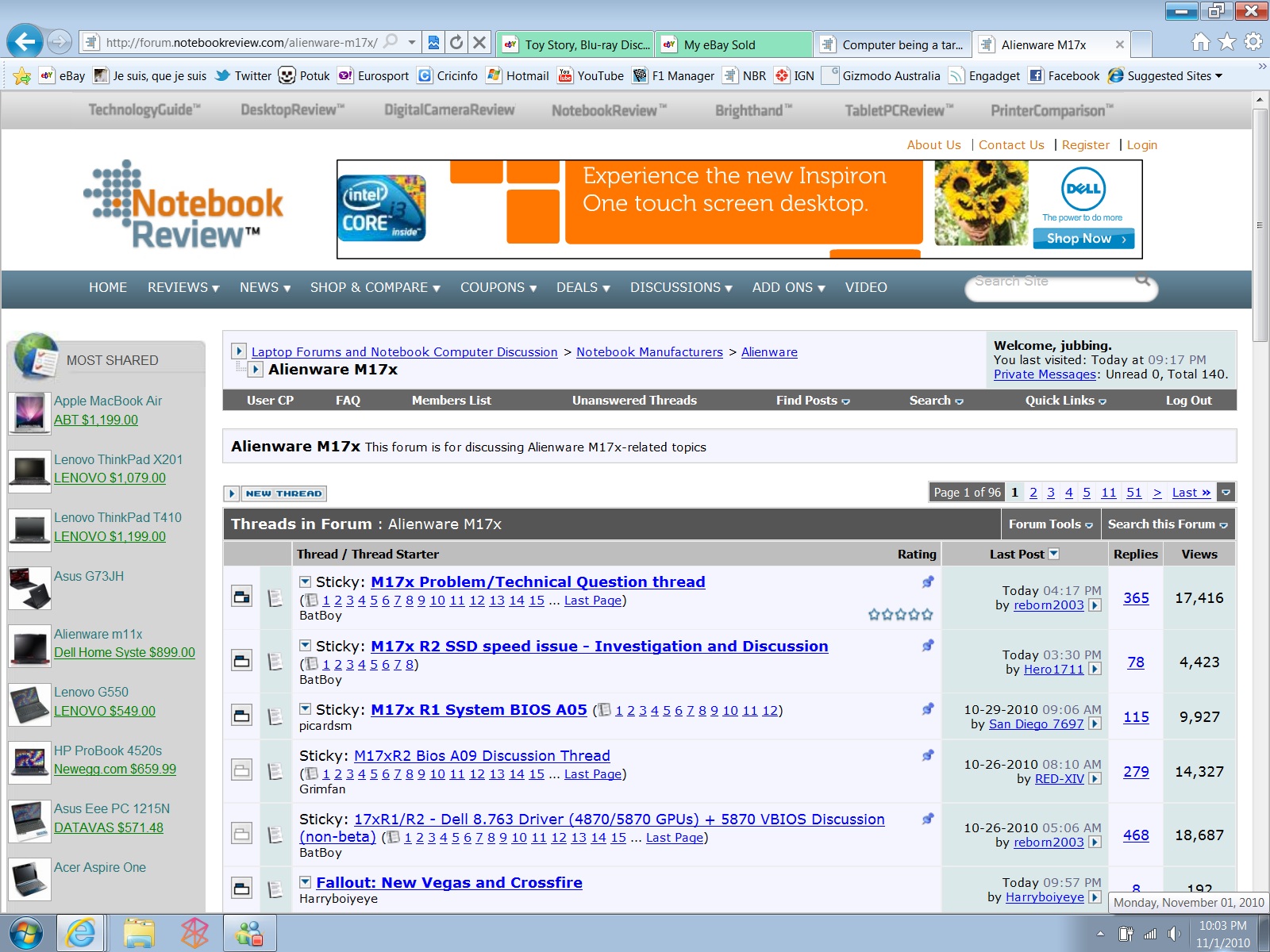Viewport: 1270px width, 952px height.
Task: Click the site search magnifier icon
Action: (1142, 279)
